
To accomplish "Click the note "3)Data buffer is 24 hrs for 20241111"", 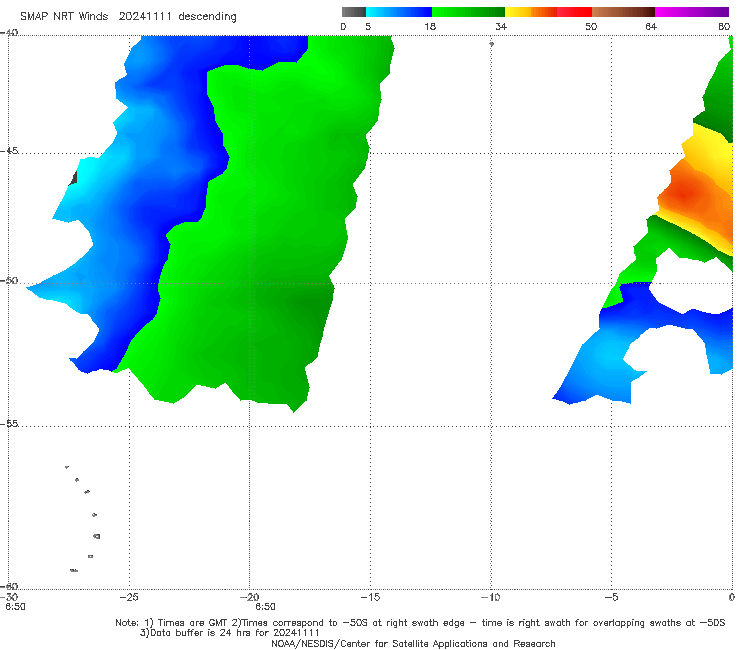I will [x=230, y=633].
